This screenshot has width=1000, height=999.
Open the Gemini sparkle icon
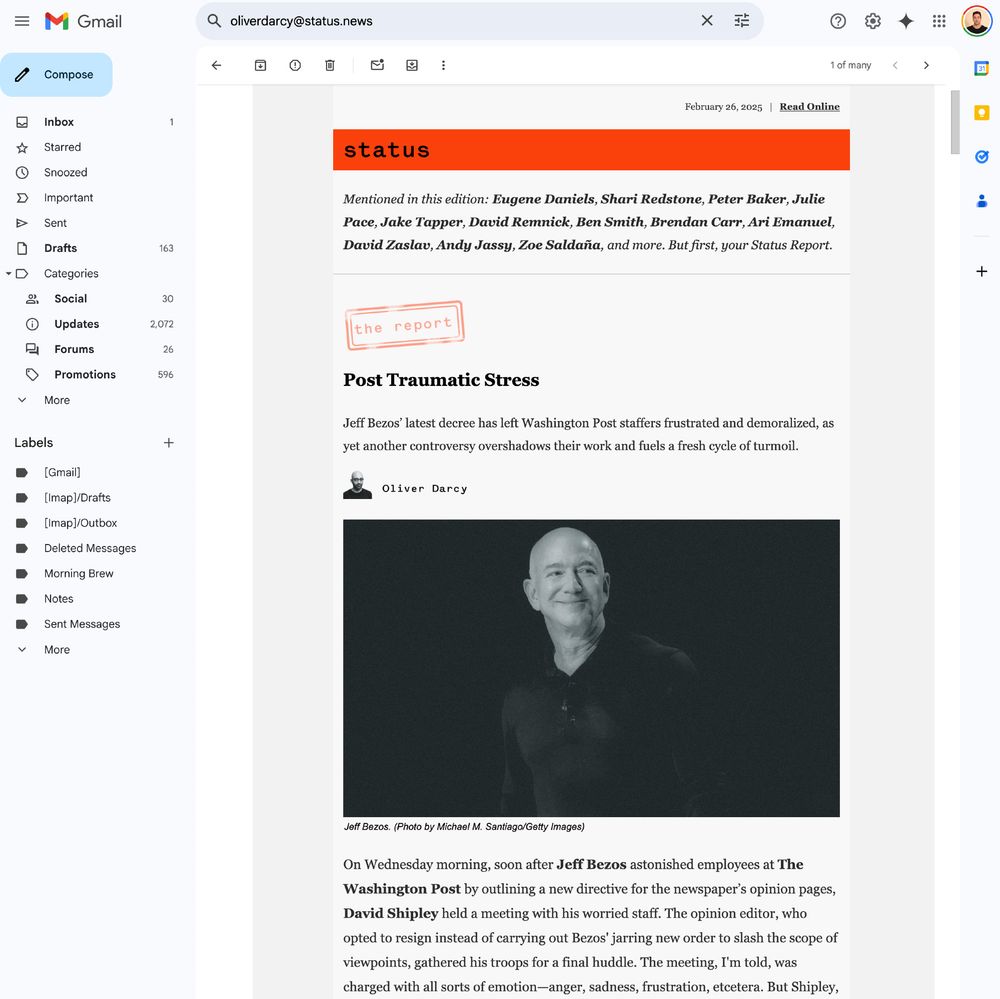coord(906,21)
